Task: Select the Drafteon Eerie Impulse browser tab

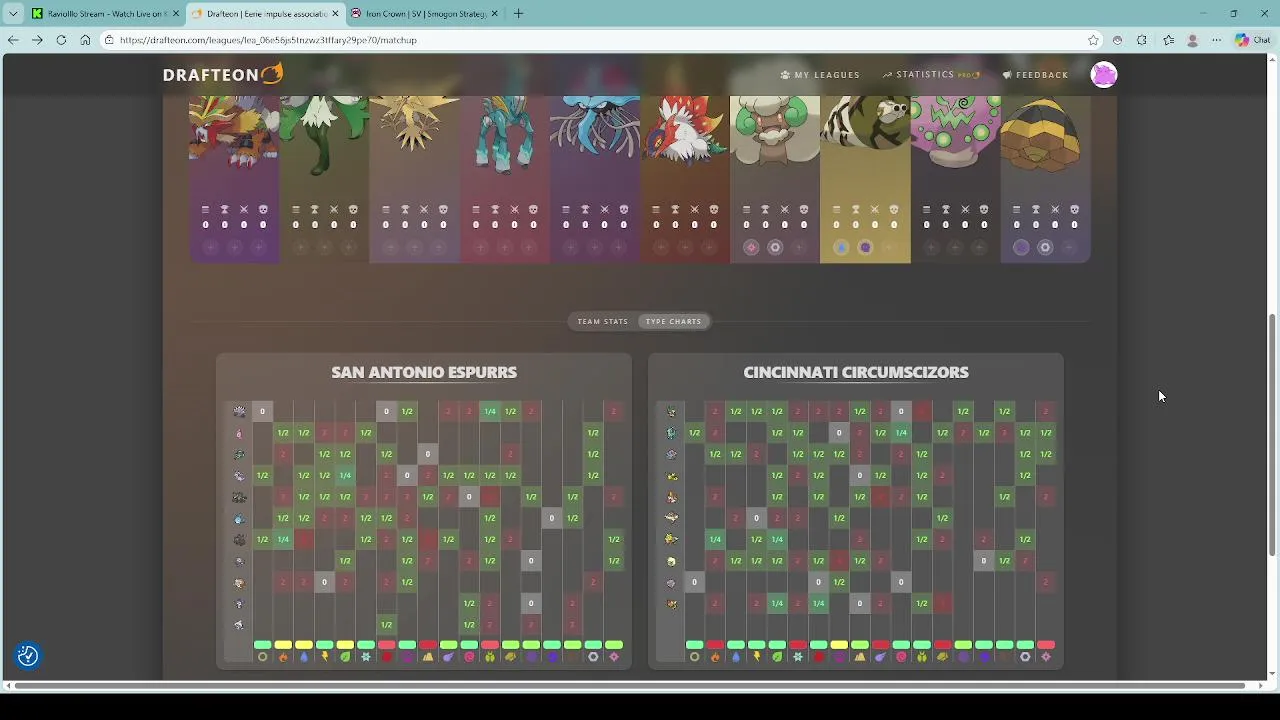Action: coord(265,13)
